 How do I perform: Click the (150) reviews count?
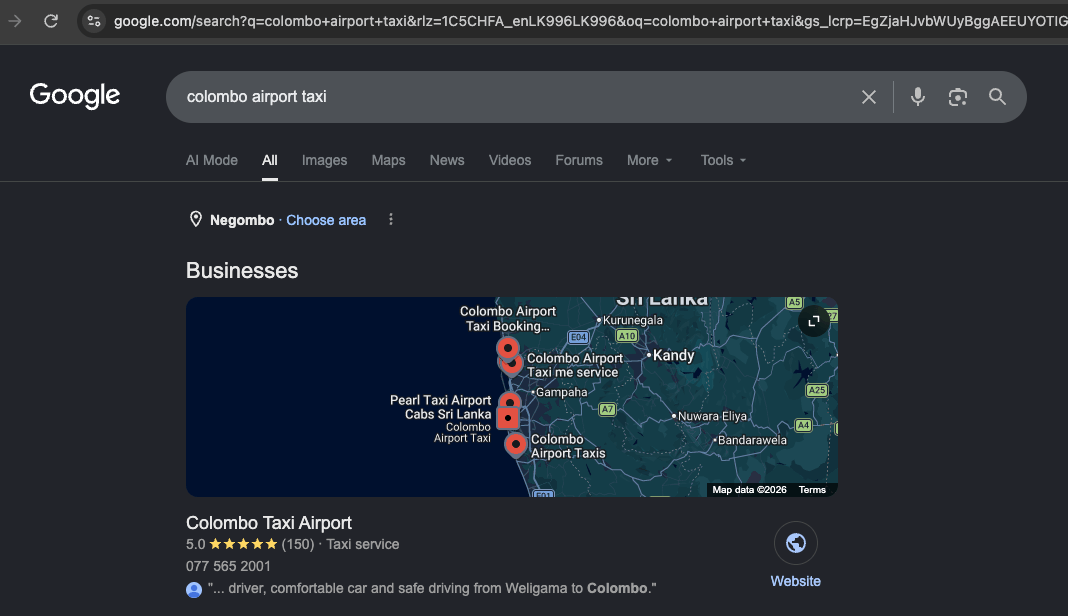[x=298, y=544]
